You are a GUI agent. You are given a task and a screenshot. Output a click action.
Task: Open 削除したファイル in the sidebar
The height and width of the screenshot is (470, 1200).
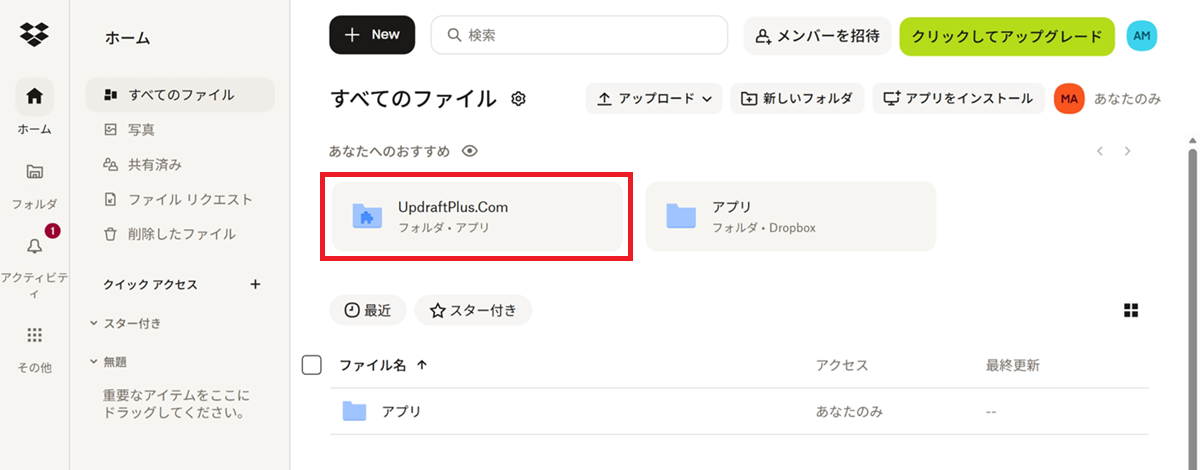(x=181, y=234)
